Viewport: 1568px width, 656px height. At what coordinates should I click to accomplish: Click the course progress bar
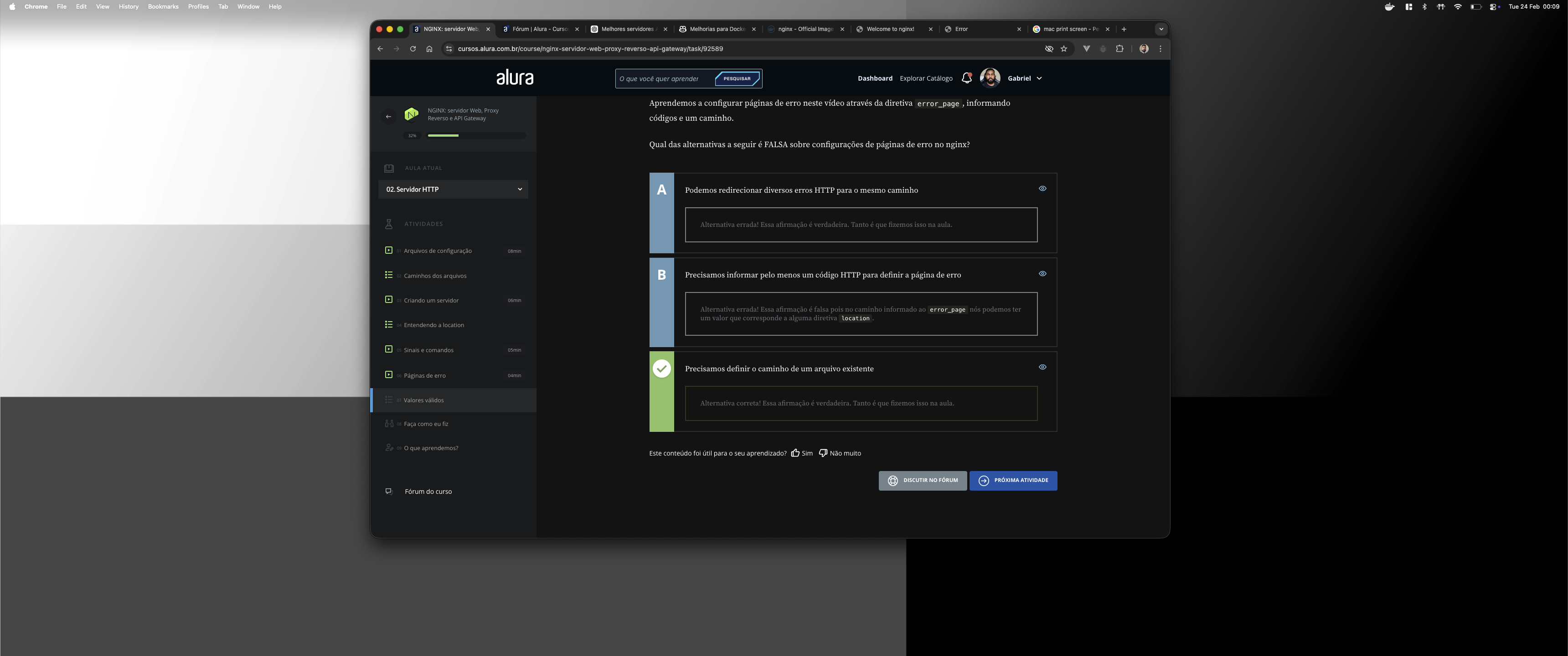tap(476, 136)
